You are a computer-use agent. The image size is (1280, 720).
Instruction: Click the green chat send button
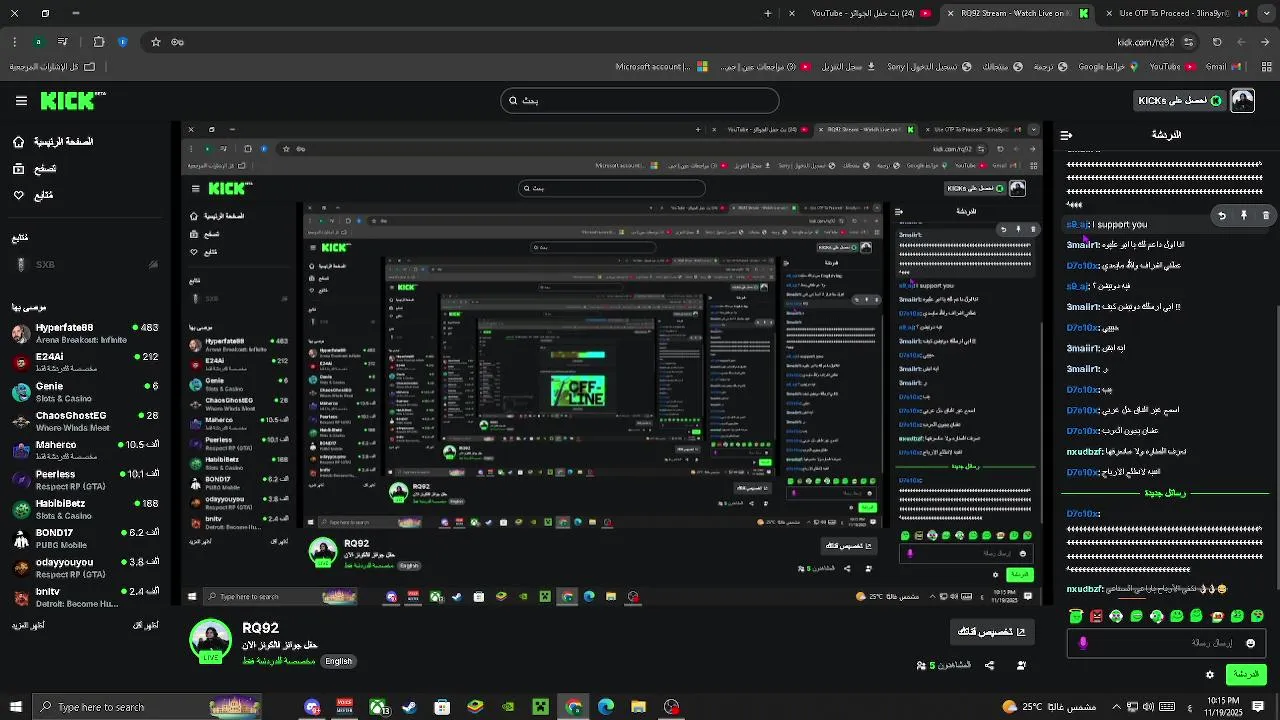pos(1246,675)
